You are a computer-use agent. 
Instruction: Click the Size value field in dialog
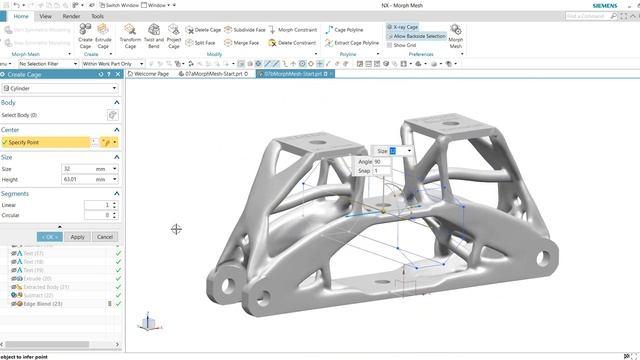[78, 169]
